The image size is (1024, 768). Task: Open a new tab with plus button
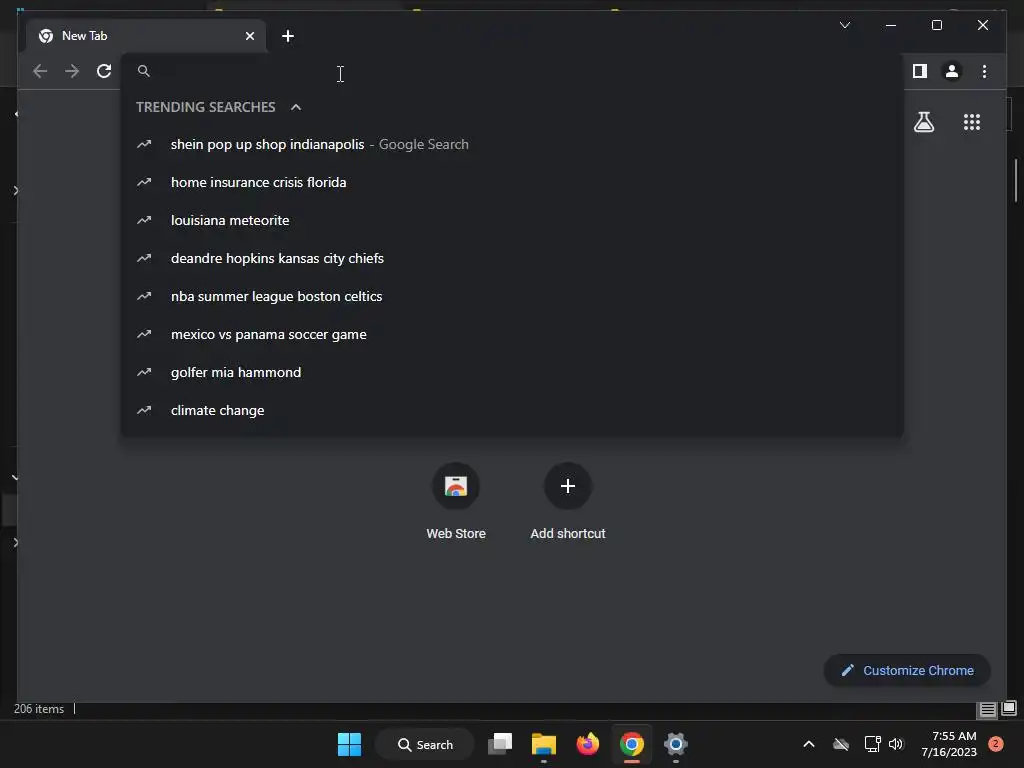288,36
